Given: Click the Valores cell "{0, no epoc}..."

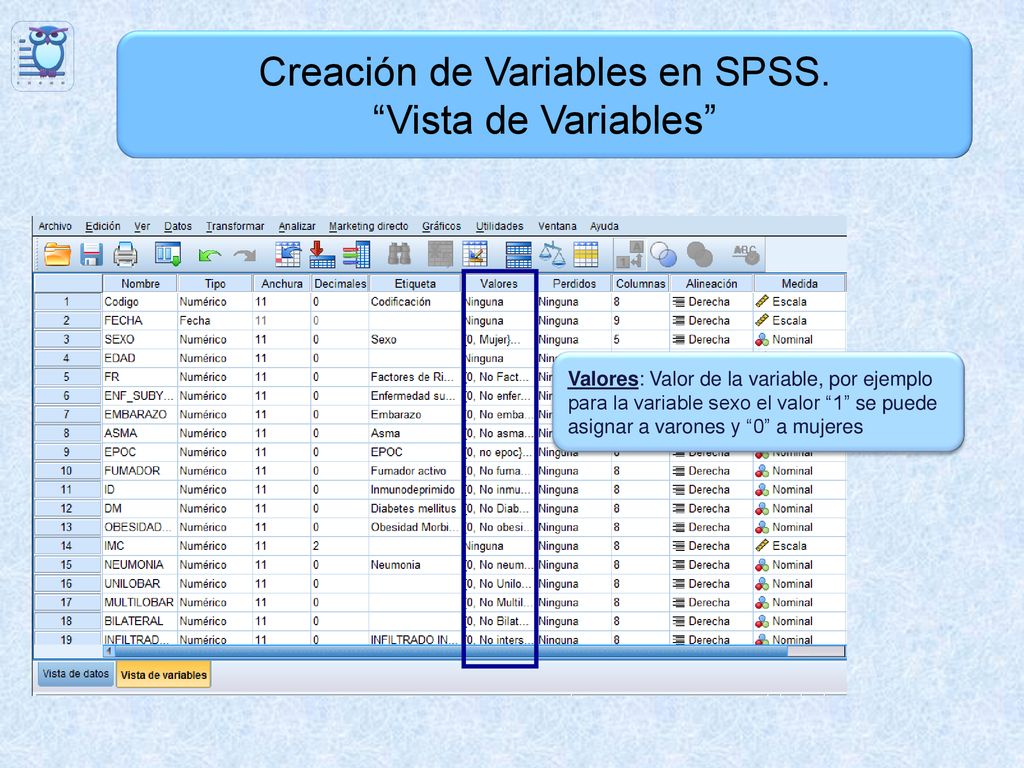Looking at the screenshot, I should point(499,452).
